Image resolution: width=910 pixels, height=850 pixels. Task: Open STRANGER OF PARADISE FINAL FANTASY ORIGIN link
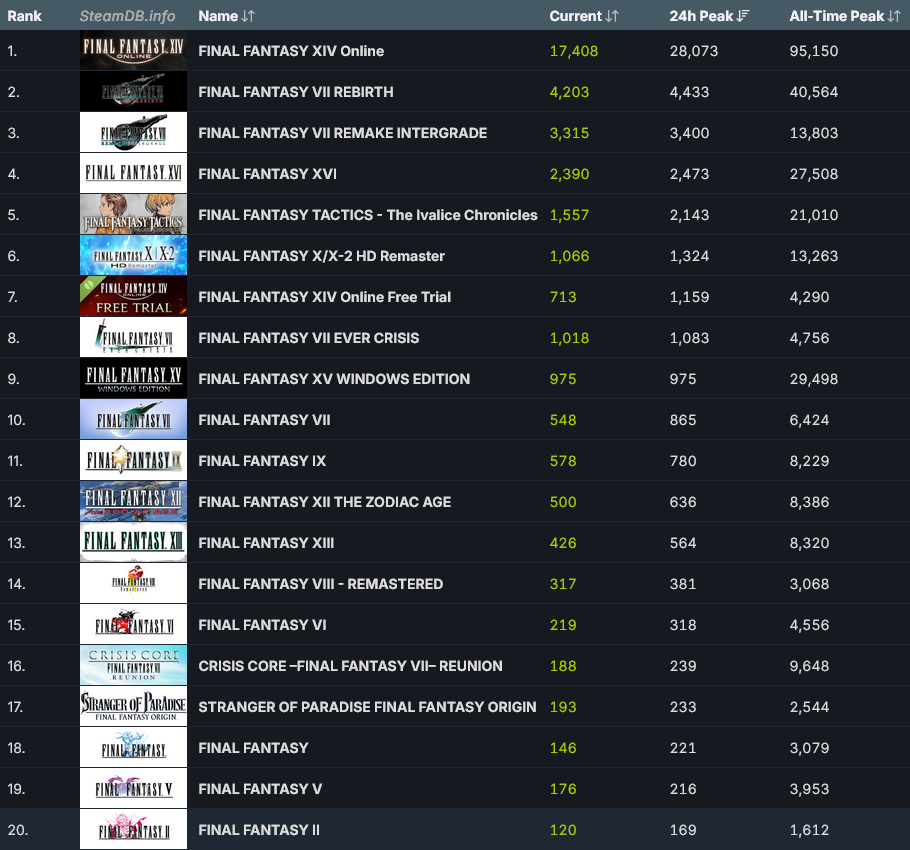[367, 707]
